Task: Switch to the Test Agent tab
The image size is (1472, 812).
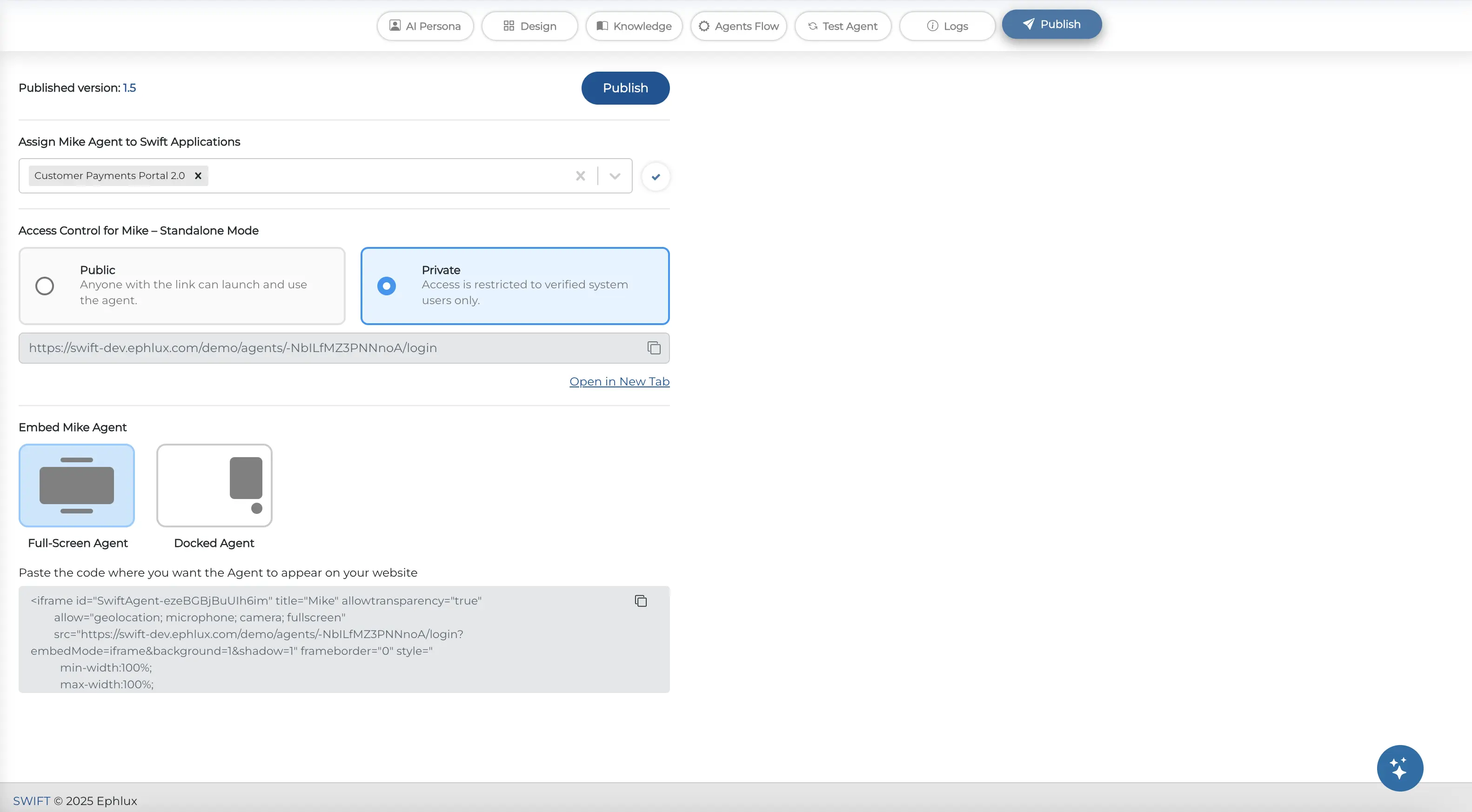Action: (x=843, y=26)
